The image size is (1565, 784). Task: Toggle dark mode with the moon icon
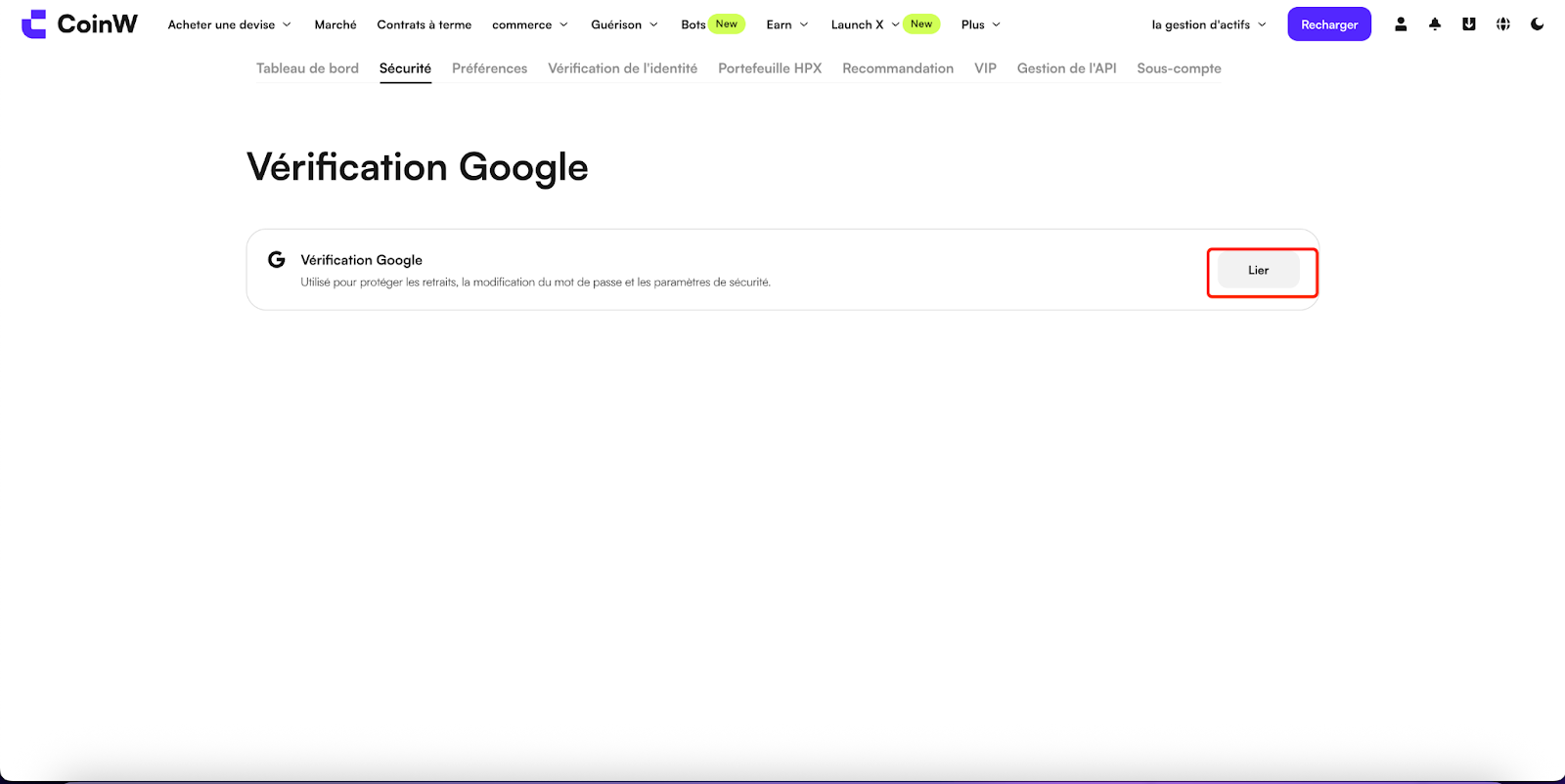pyautogui.click(x=1538, y=24)
